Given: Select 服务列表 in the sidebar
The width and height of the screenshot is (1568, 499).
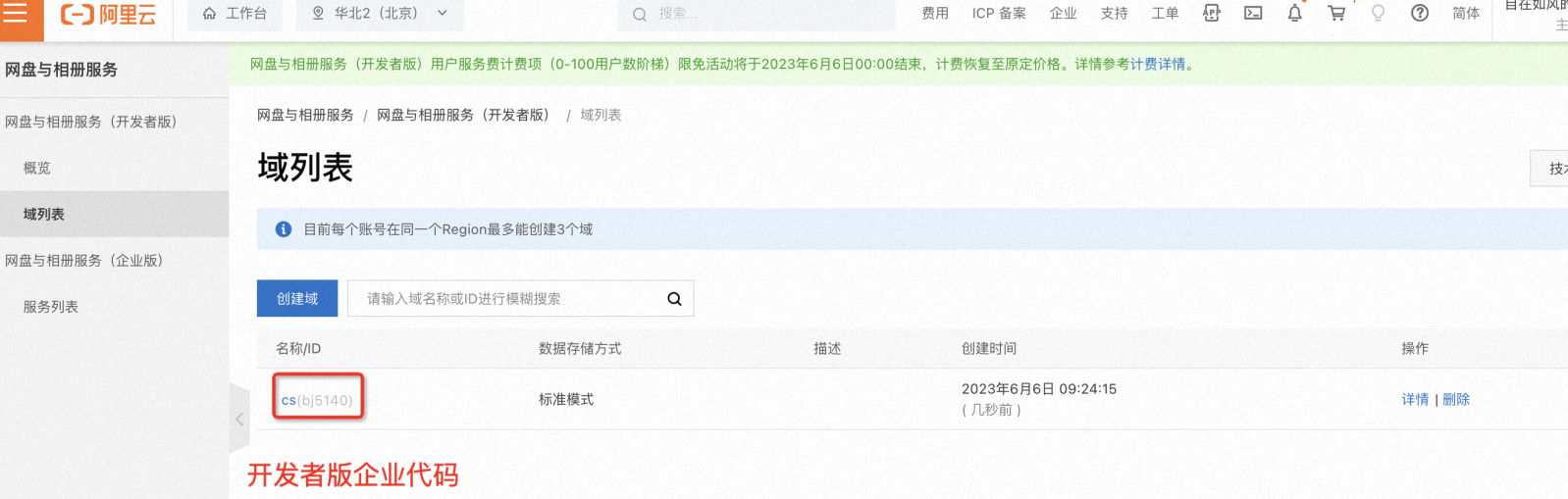Looking at the screenshot, I should coord(51,307).
